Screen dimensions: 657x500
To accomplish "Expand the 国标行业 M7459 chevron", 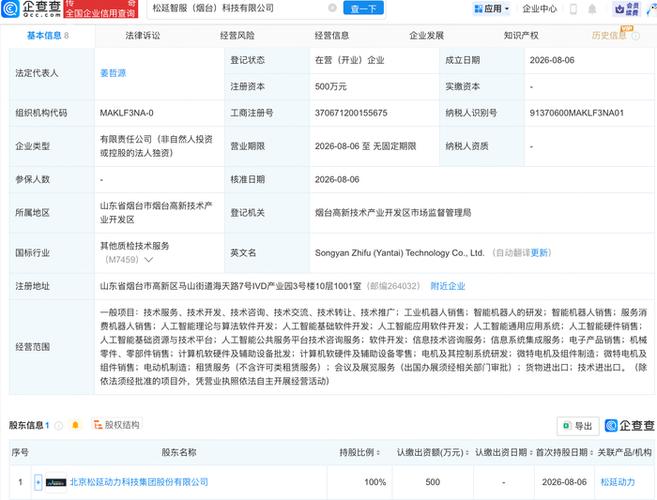I will pos(148,260).
